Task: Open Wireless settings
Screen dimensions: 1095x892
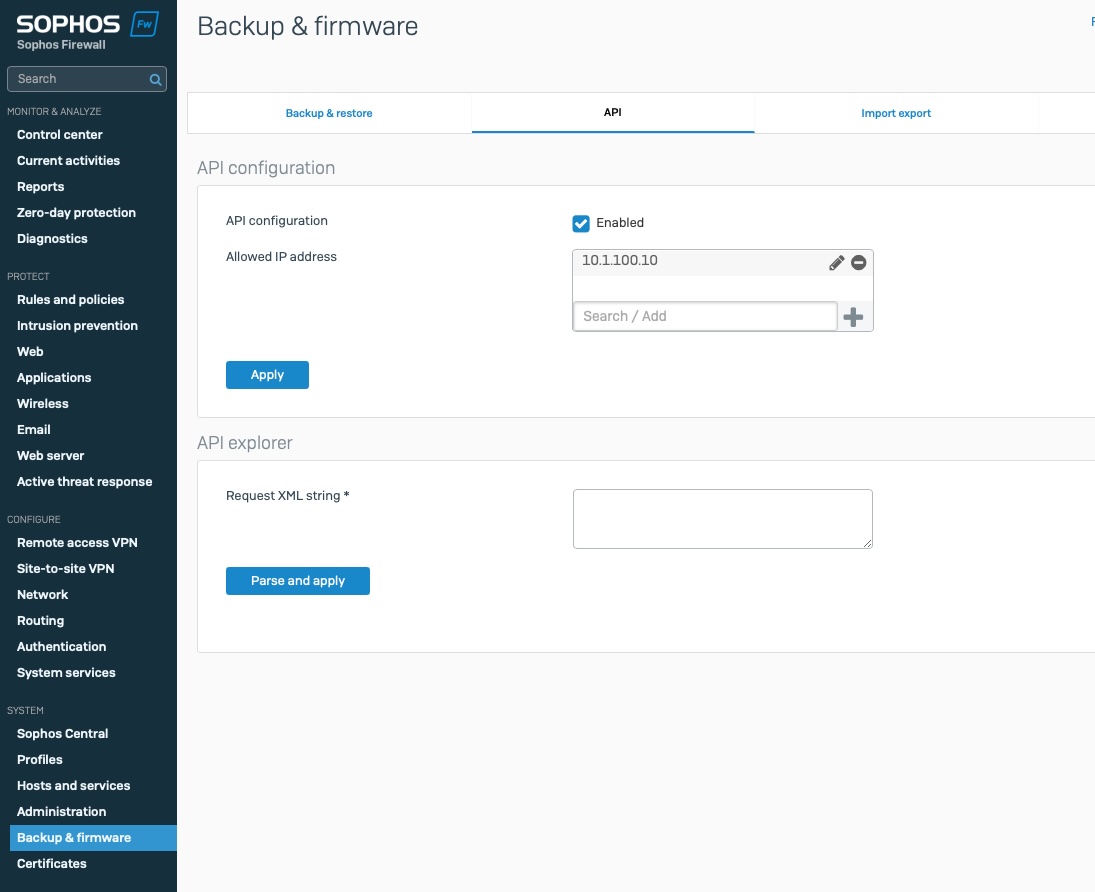Action: pyautogui.click(x=43, y=404)
